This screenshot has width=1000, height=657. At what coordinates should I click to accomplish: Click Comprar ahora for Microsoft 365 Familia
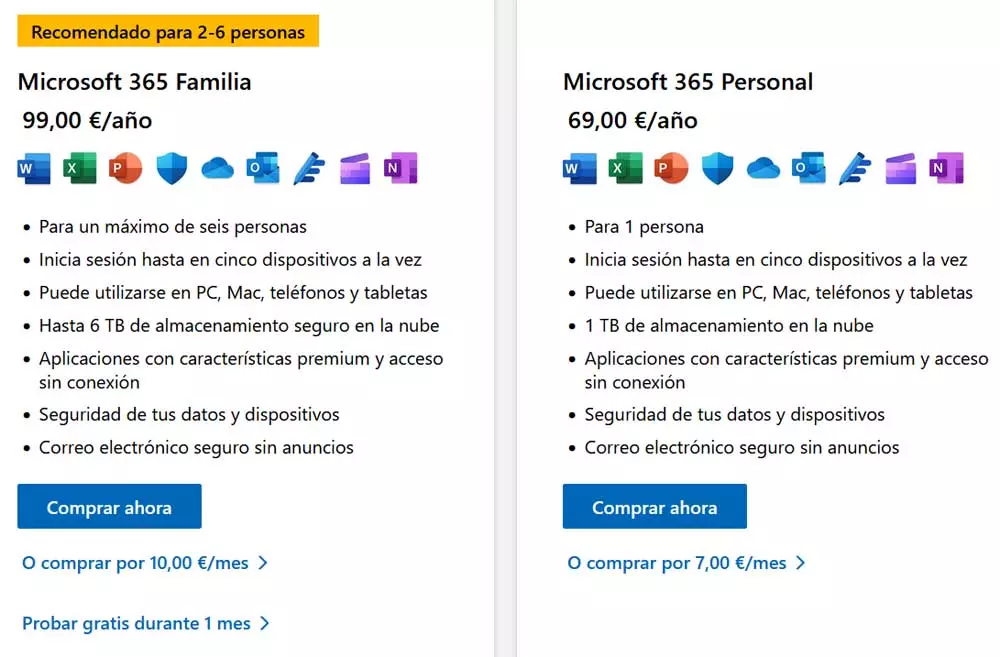(109, 506)
